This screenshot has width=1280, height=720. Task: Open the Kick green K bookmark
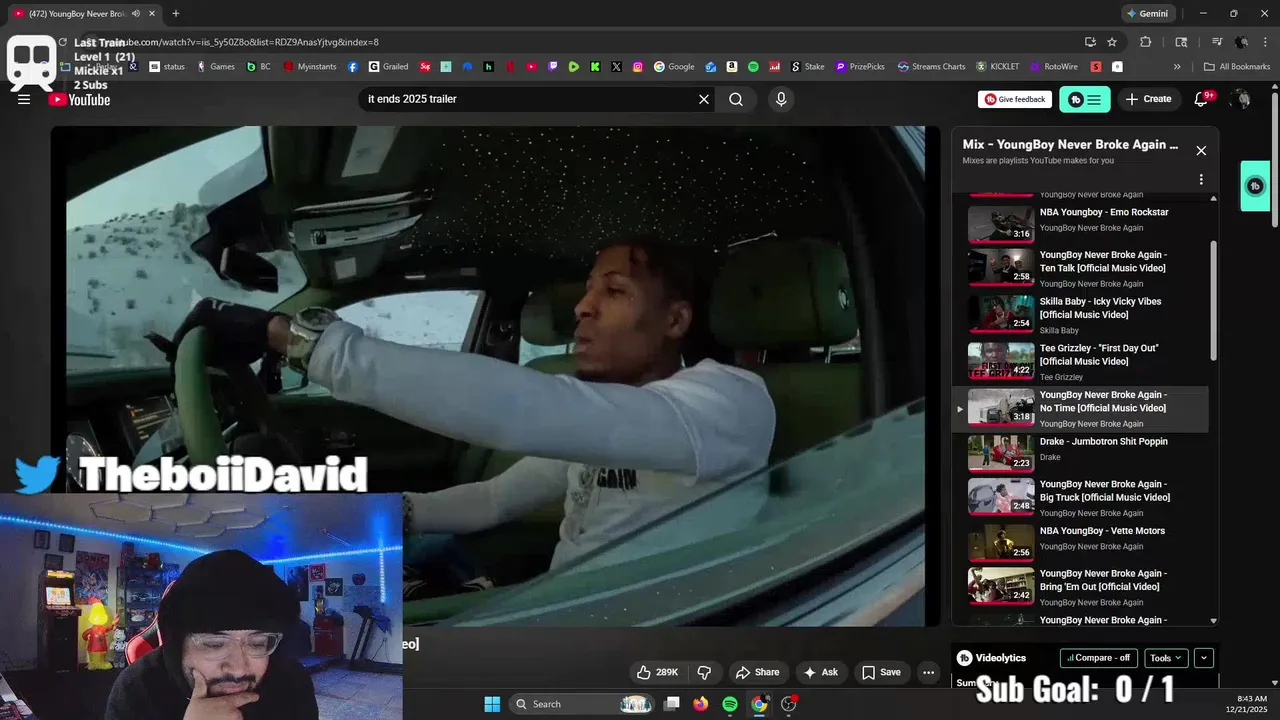click(595, 67)
